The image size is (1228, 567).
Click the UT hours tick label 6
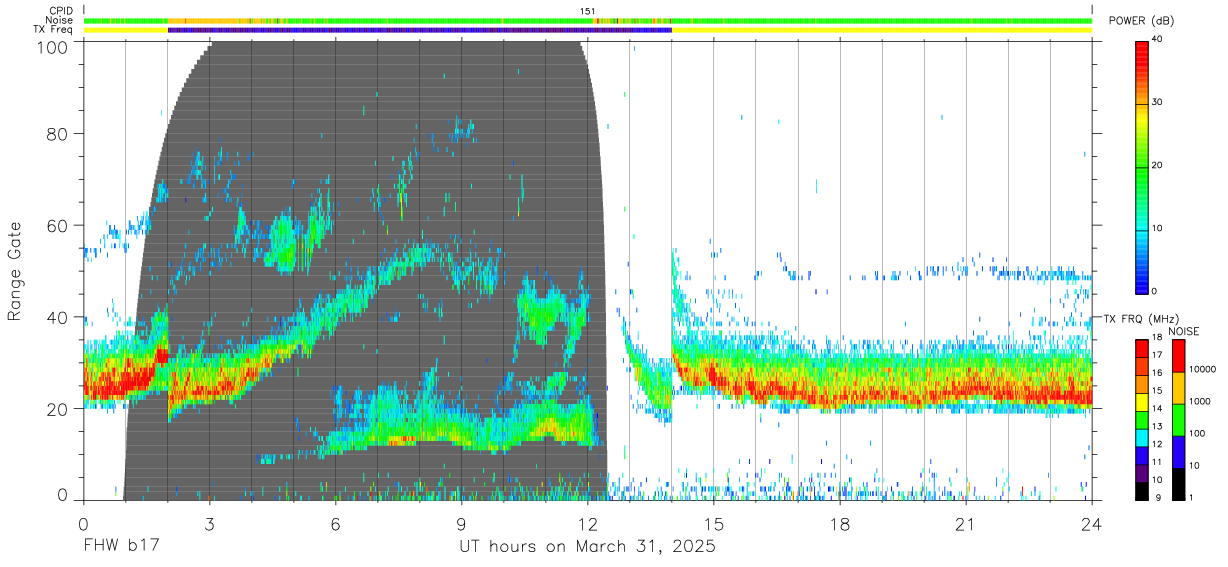[335, 524]
